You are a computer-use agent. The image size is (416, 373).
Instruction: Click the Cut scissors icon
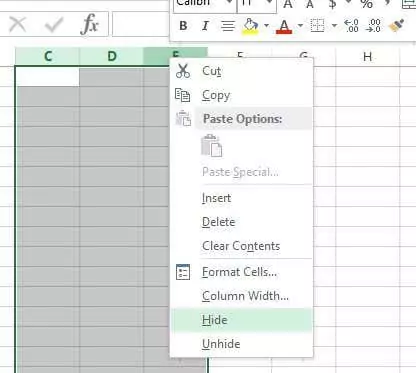[183, 71]
